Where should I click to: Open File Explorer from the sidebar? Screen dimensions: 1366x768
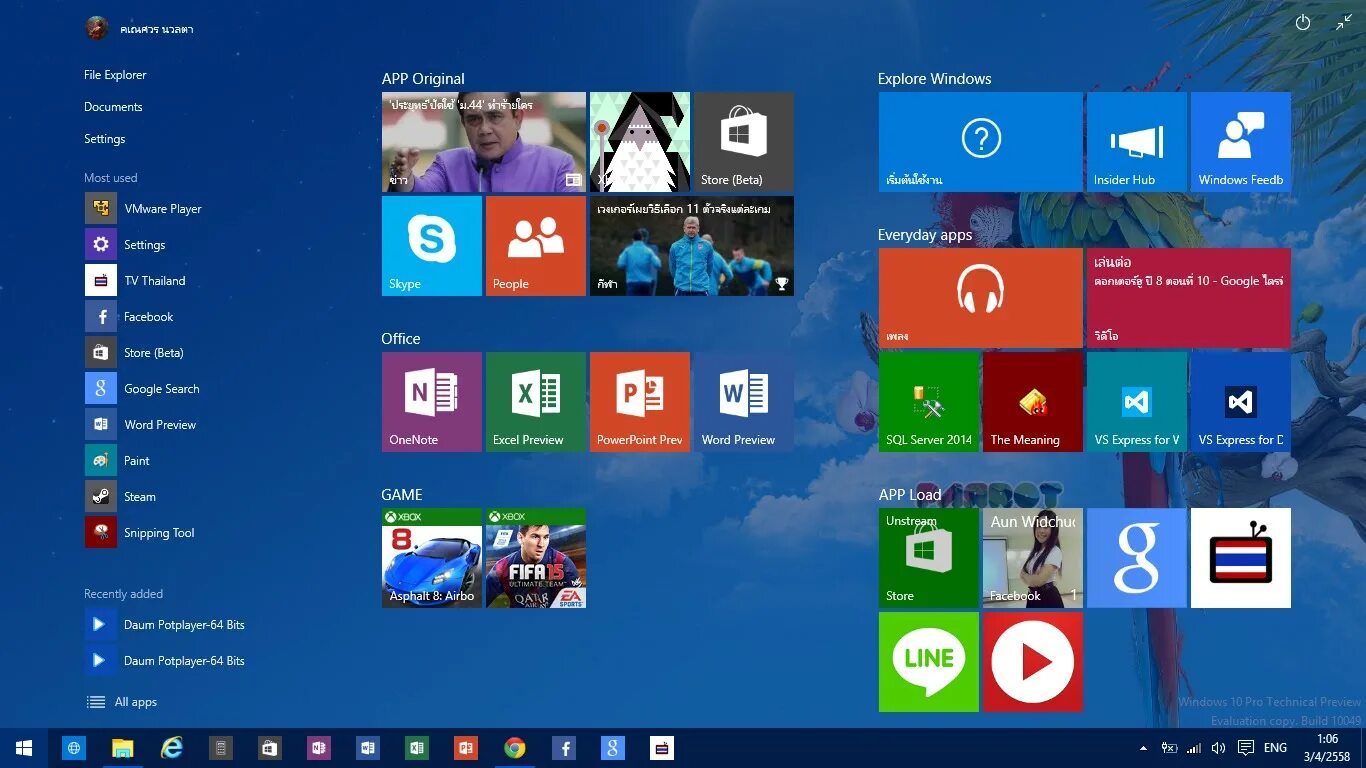click(x=115, y=74)
